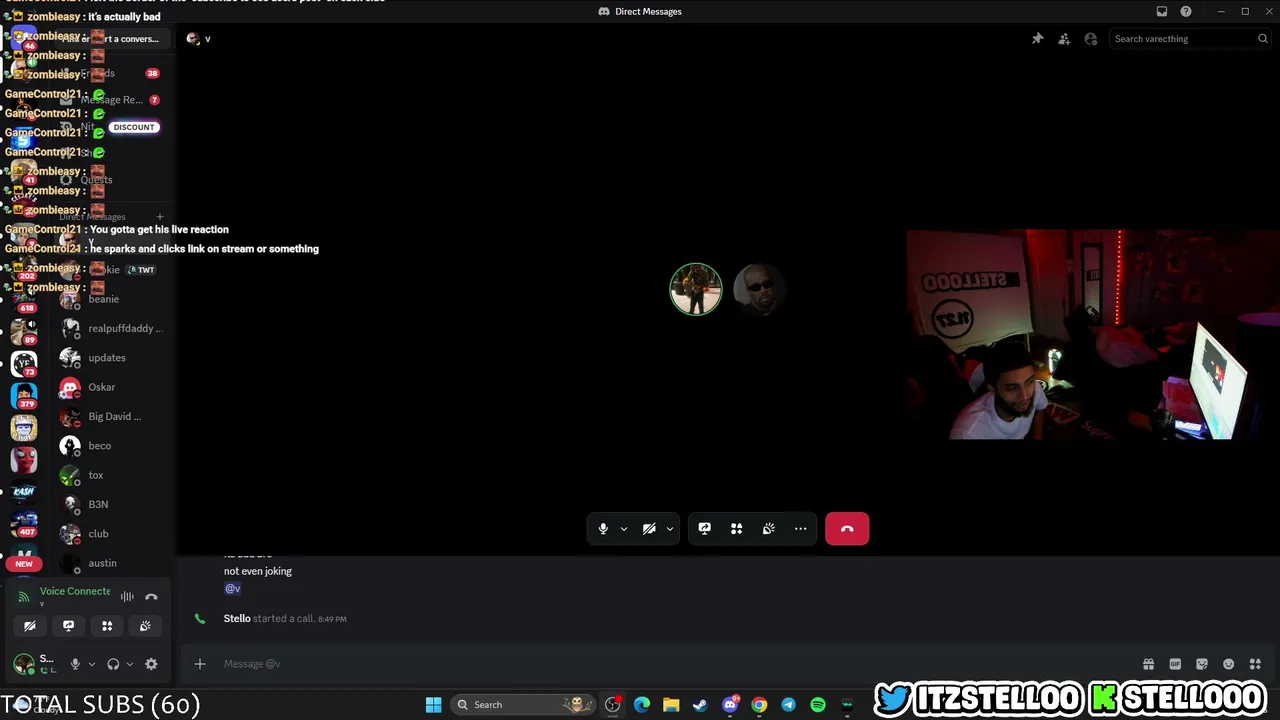Open Steam from the taskbar
1280x720 pixels.
click(700, 705)
